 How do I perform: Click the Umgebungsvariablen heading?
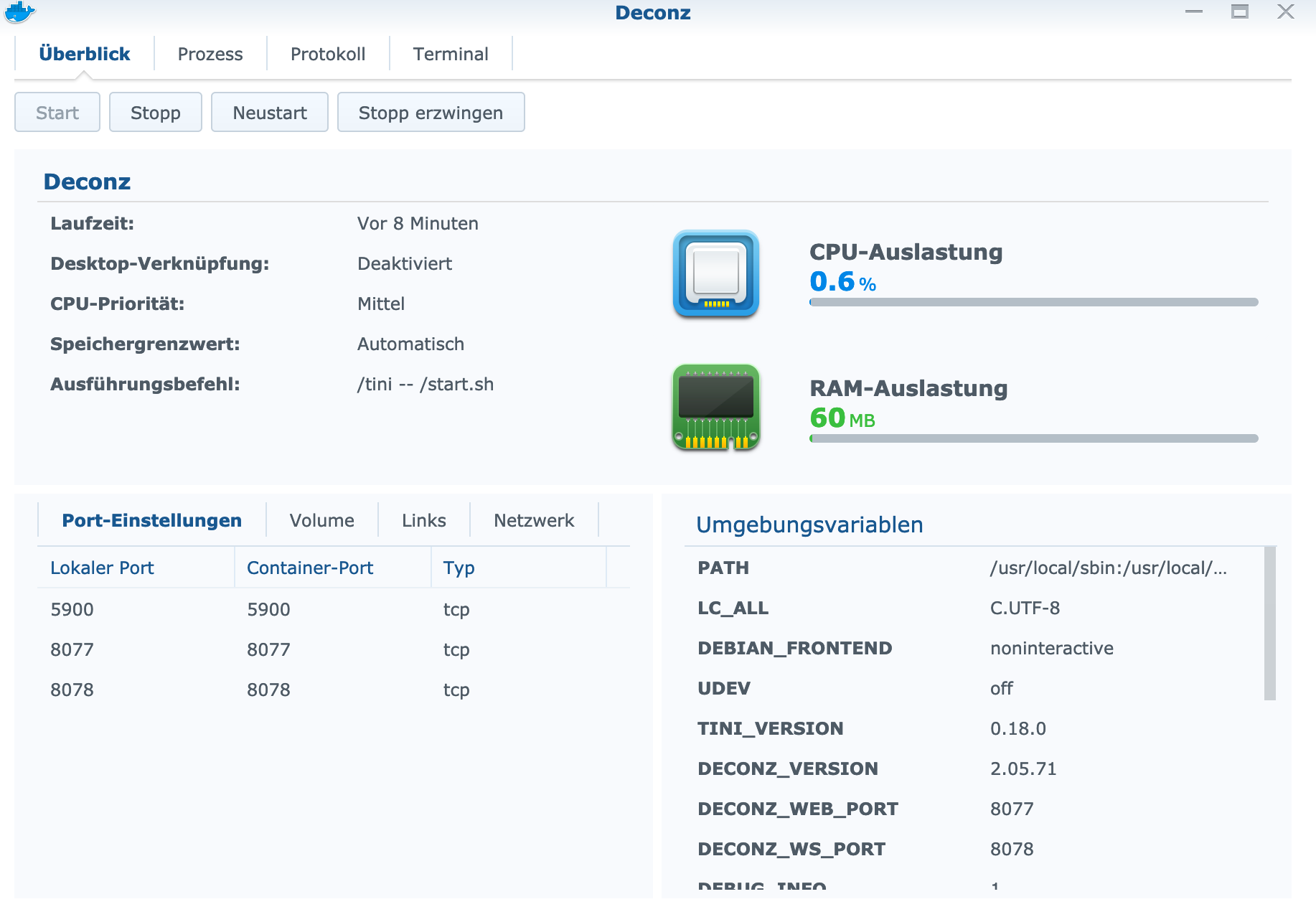point(809,525)
